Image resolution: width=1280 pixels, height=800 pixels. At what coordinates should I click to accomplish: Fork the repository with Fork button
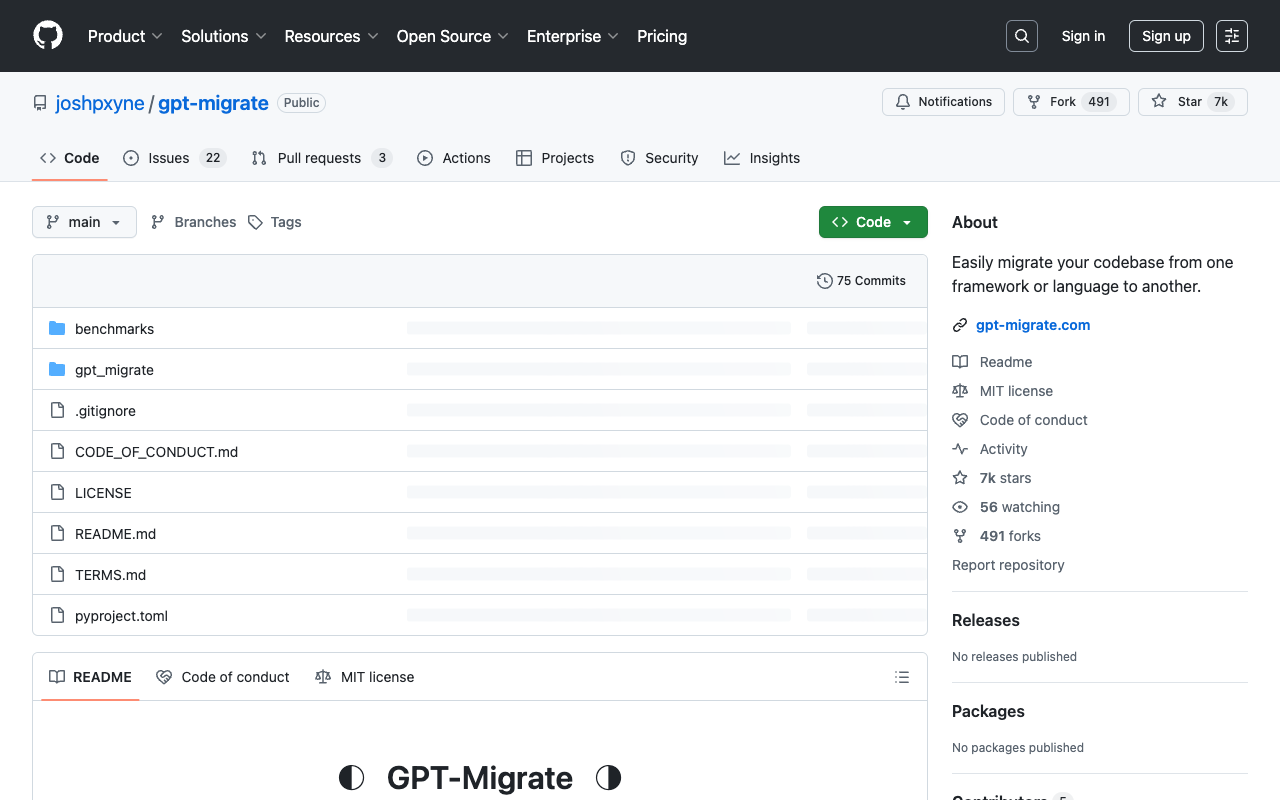[x=1071, y=102]
